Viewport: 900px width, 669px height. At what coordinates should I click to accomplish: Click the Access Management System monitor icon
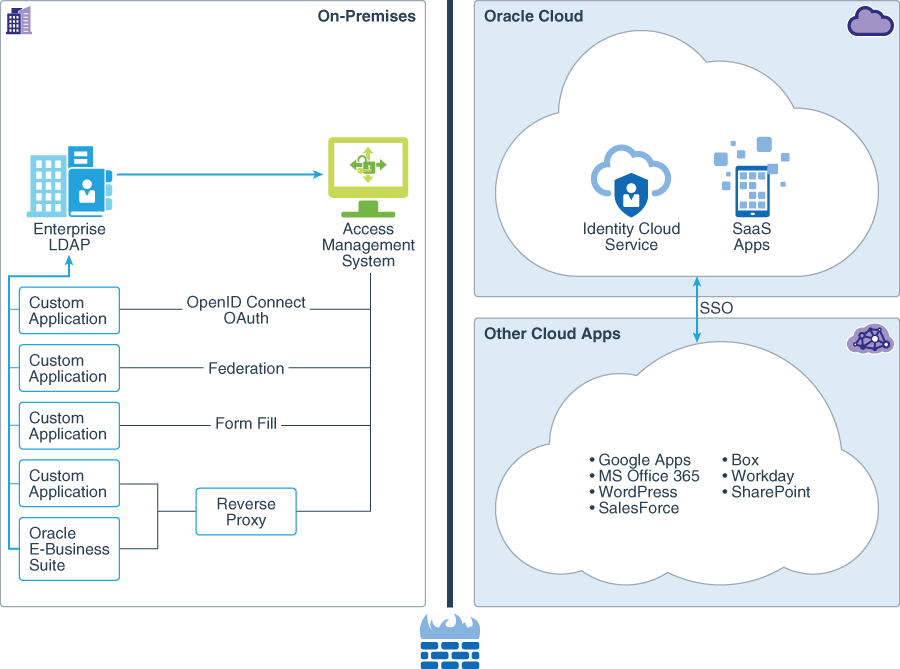368,172
